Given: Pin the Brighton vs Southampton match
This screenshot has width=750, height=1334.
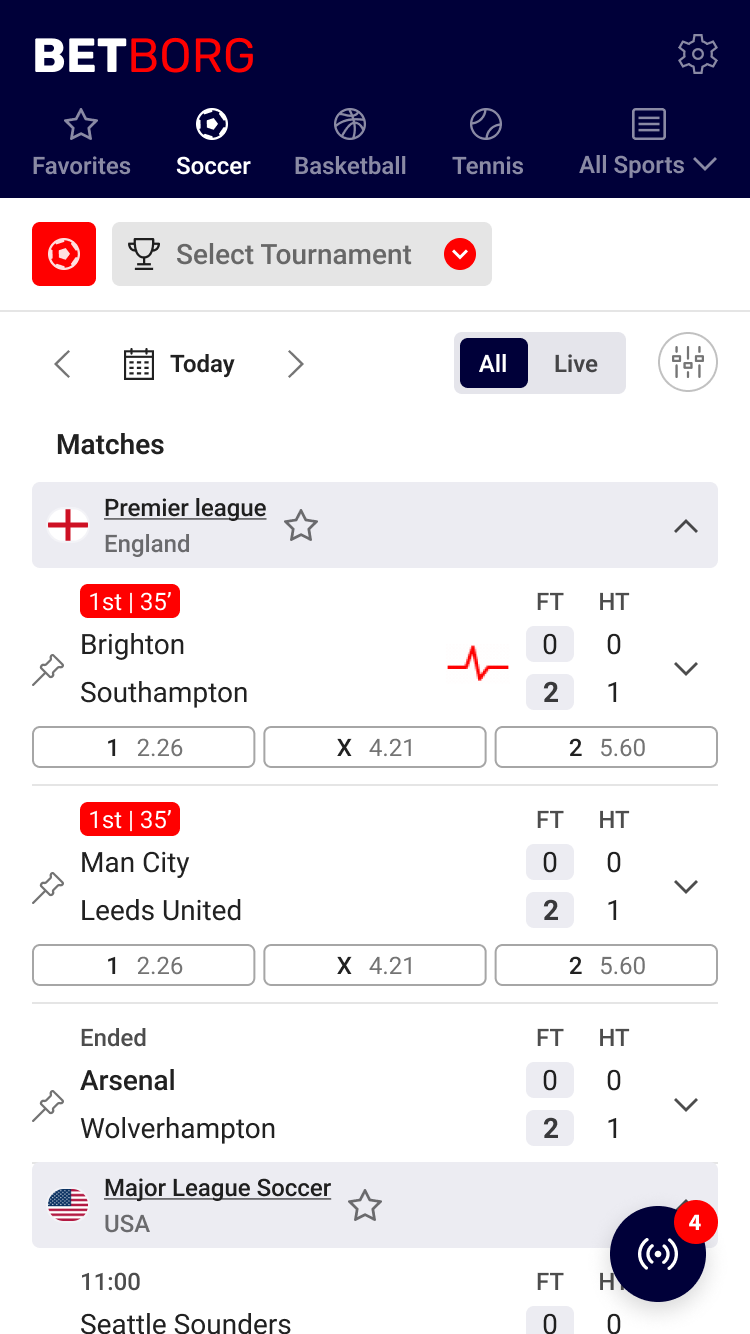Looking at the screenshot, I should coord(48,670).
